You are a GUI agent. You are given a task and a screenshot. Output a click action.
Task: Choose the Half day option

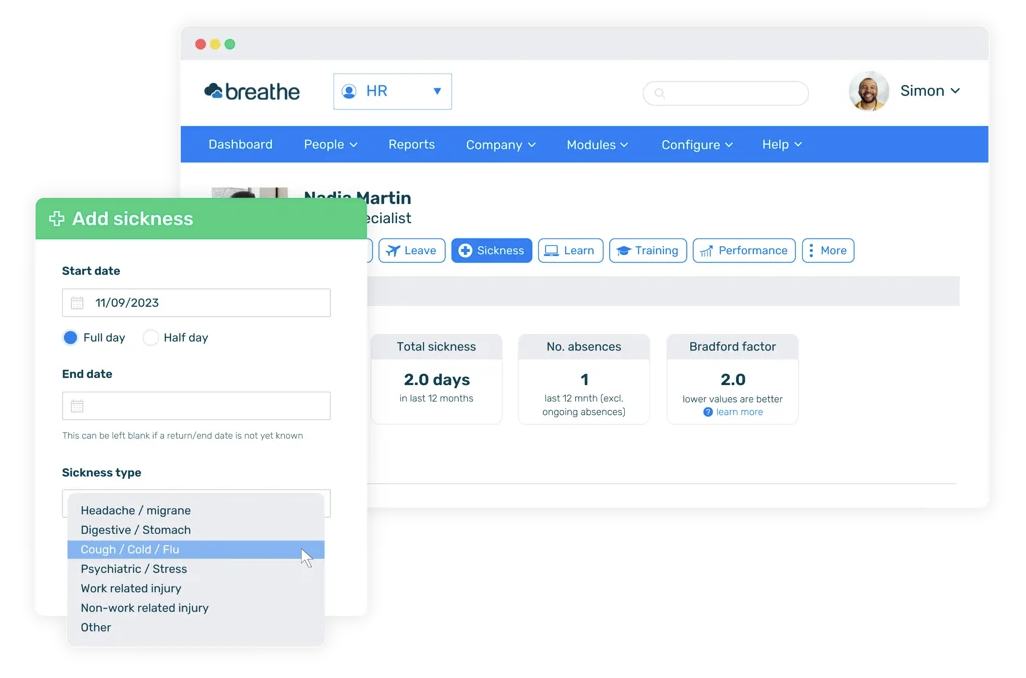coord(150,338)
